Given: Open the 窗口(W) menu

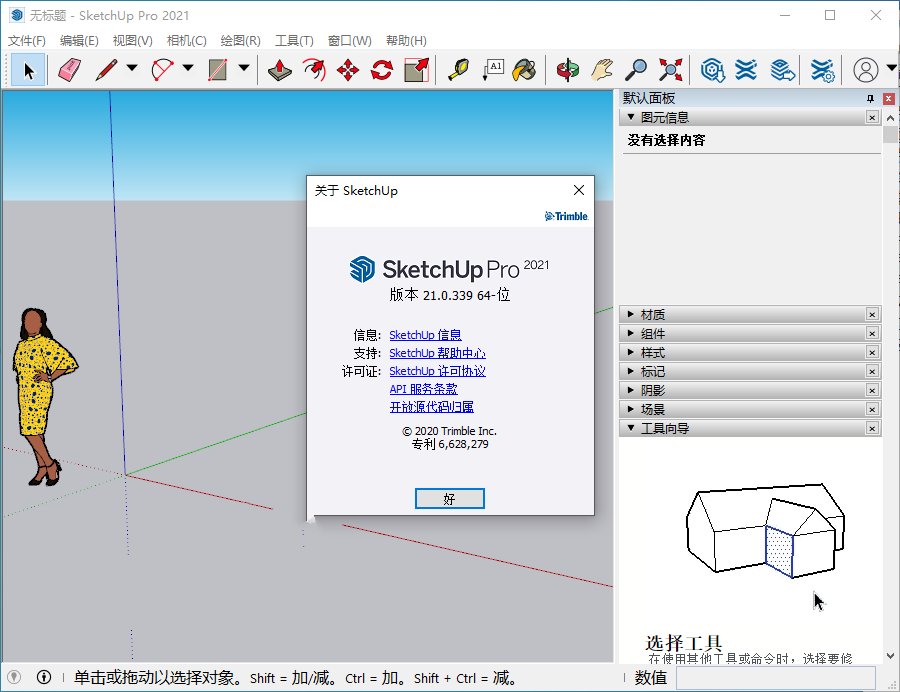Looking at the screenshot, I should click(x=350, y=41).
